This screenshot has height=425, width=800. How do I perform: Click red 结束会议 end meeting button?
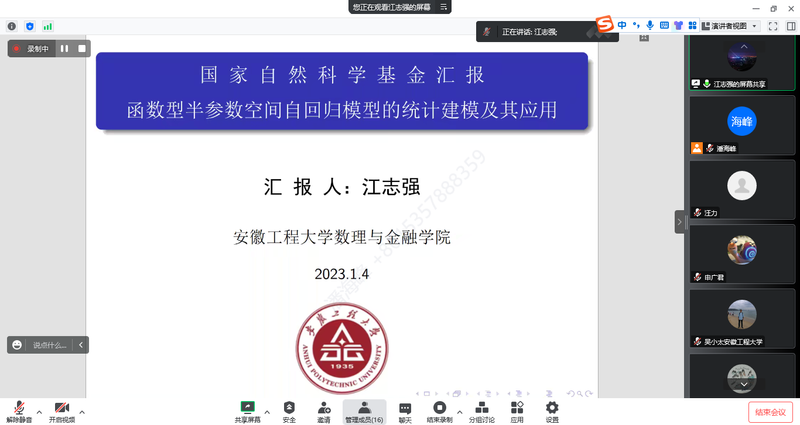[770, 411]
